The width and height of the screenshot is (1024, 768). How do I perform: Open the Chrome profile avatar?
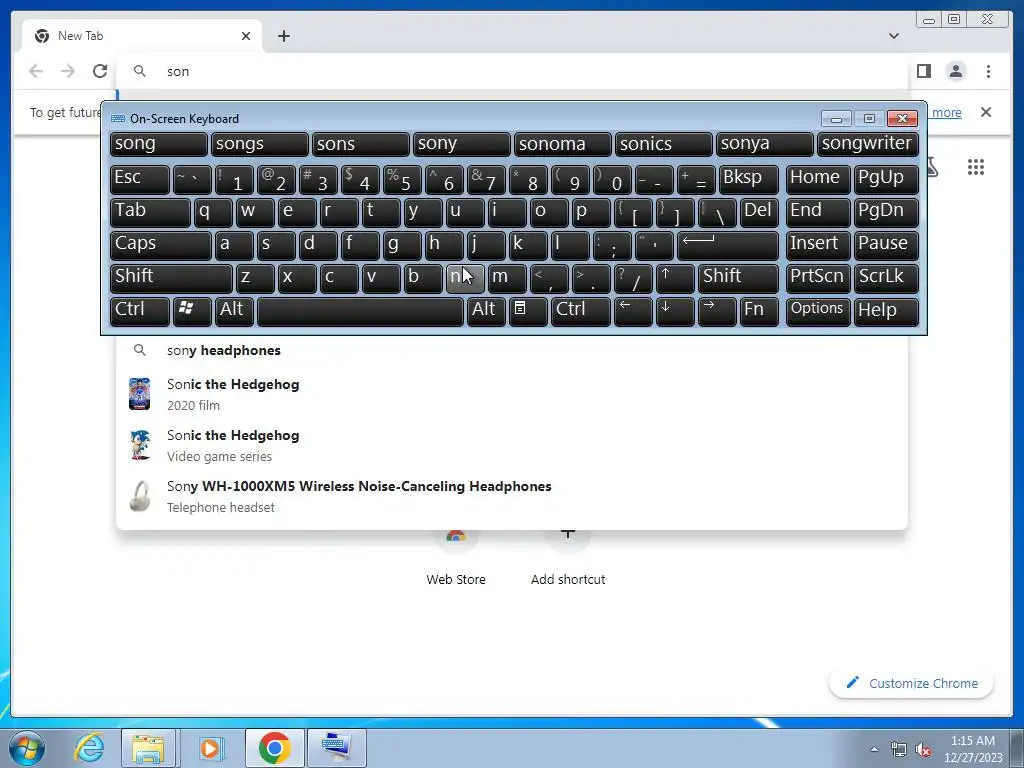pos(955,71)
